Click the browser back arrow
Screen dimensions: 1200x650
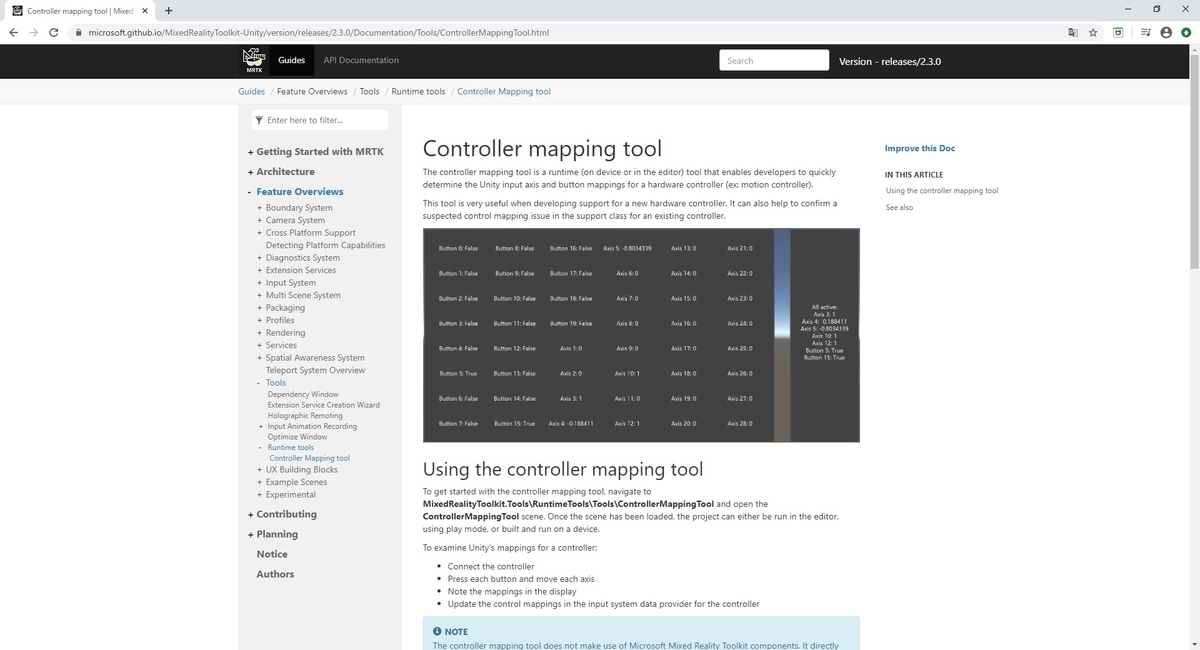(13, 32)
